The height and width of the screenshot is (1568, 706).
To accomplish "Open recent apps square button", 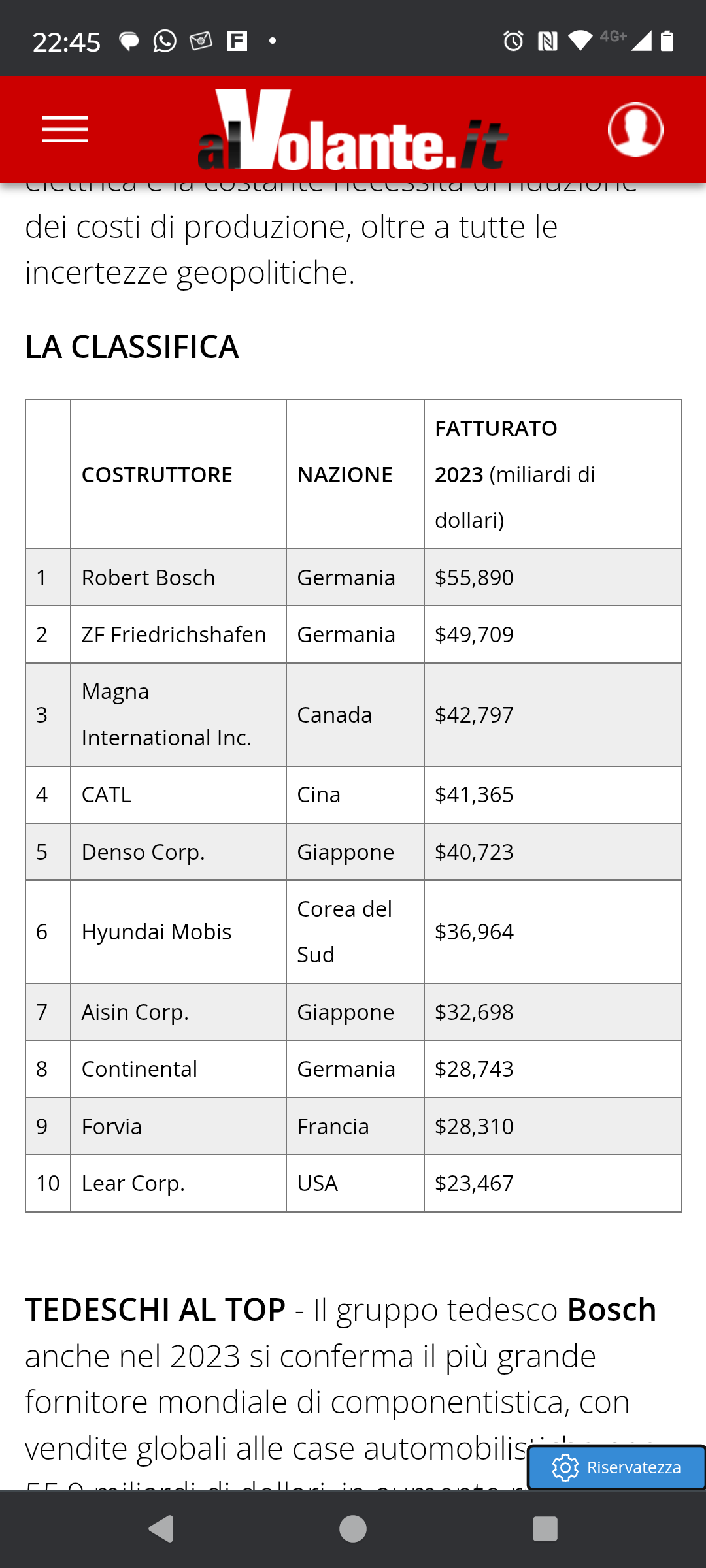I will pyautogui.click(x=545, y=1529).
